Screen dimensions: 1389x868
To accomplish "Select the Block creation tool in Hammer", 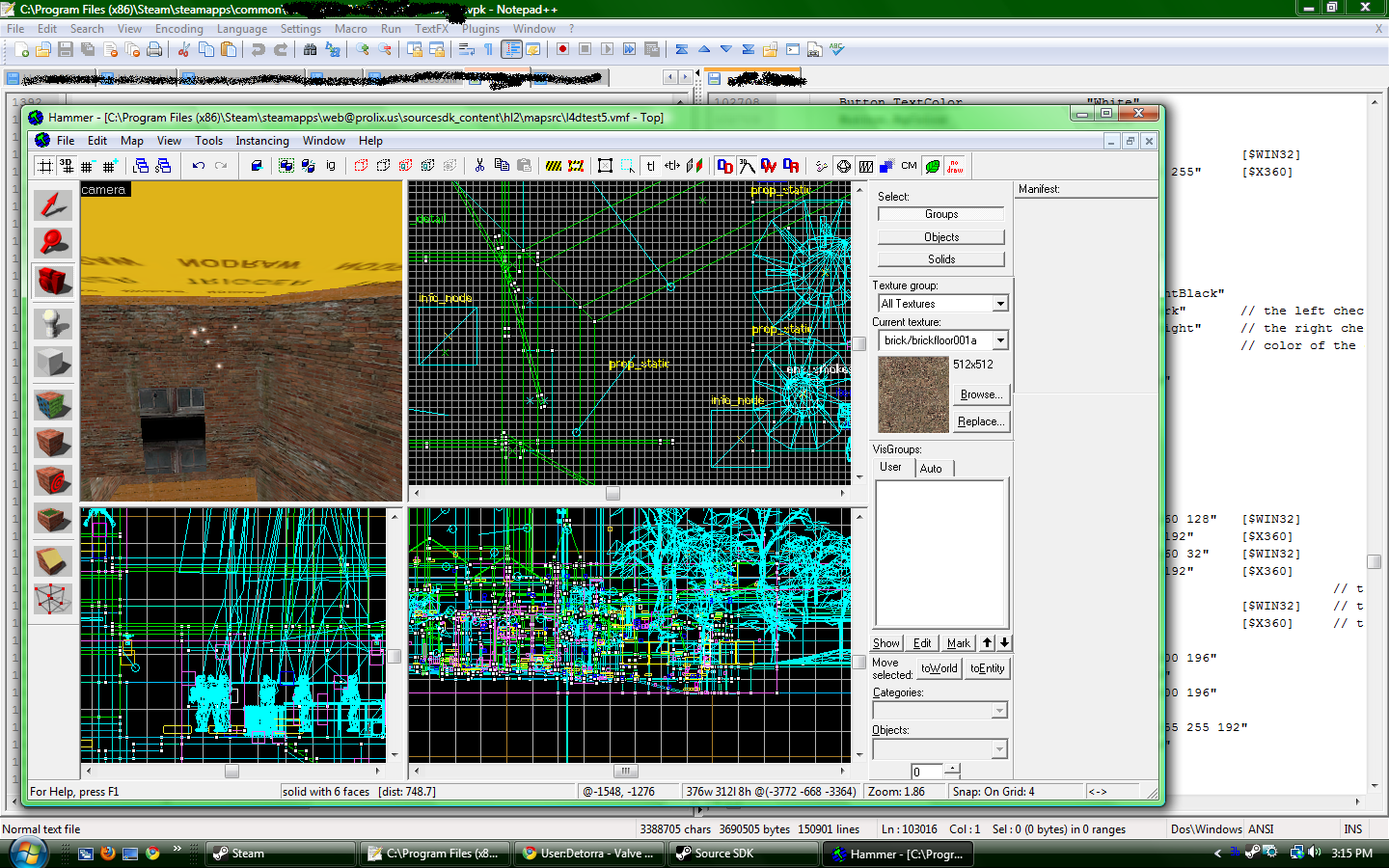I will click(x=53, y=363).
